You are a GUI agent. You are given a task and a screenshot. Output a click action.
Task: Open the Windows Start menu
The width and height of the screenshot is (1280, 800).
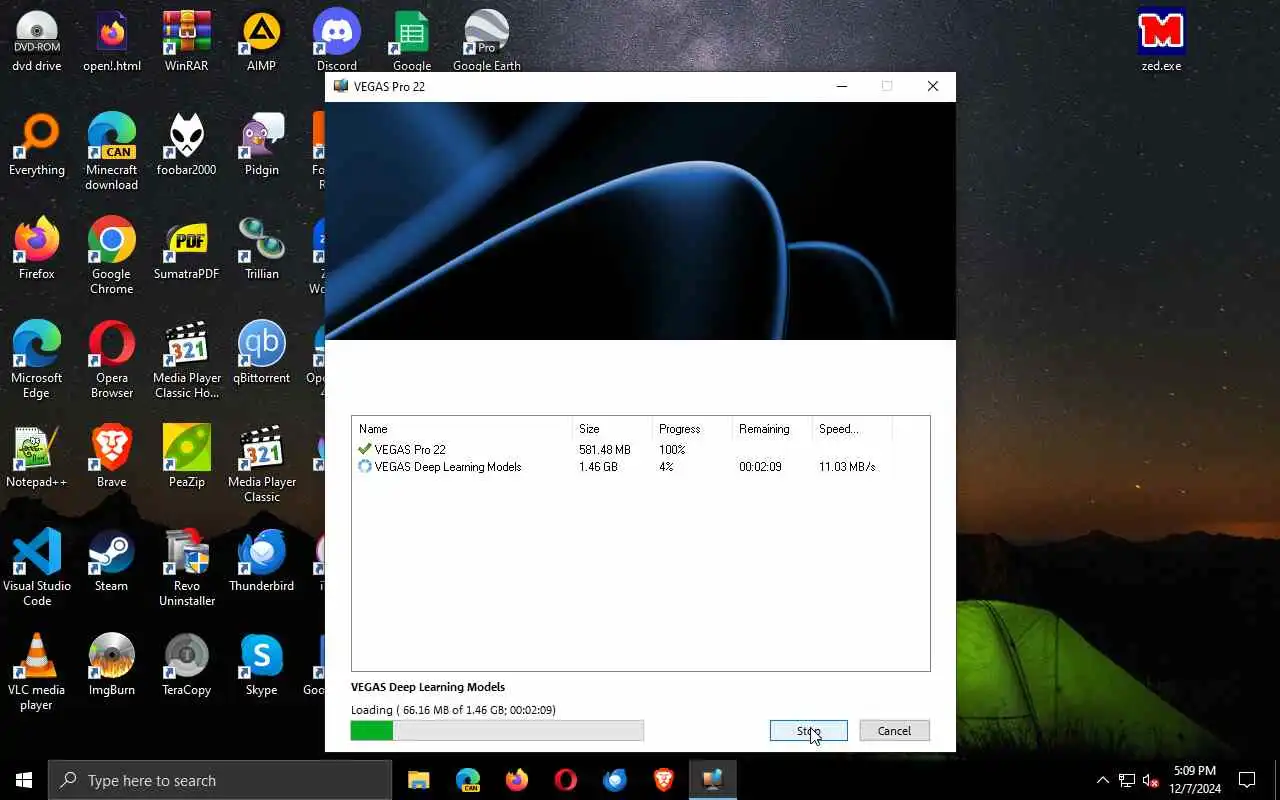[x=24, y=780]
